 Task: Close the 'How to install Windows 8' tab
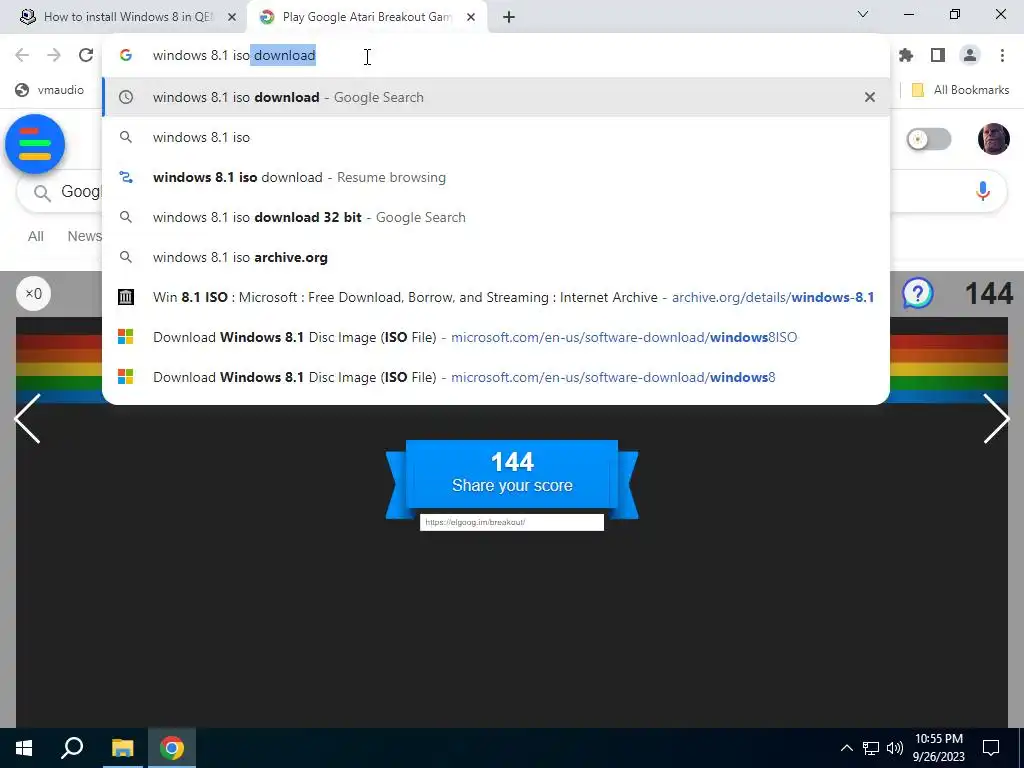tap(232, 17)
